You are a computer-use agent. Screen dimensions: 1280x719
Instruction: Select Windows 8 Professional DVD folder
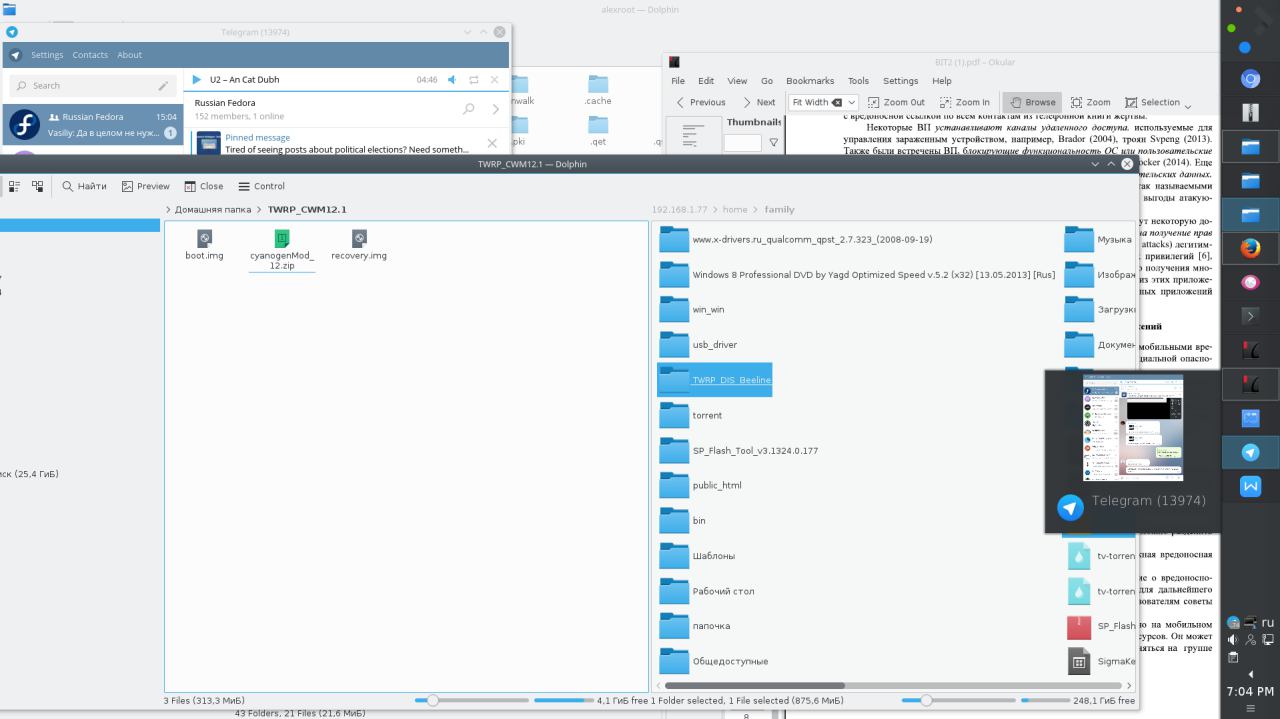pyautogui.click(x=858, y=274)
